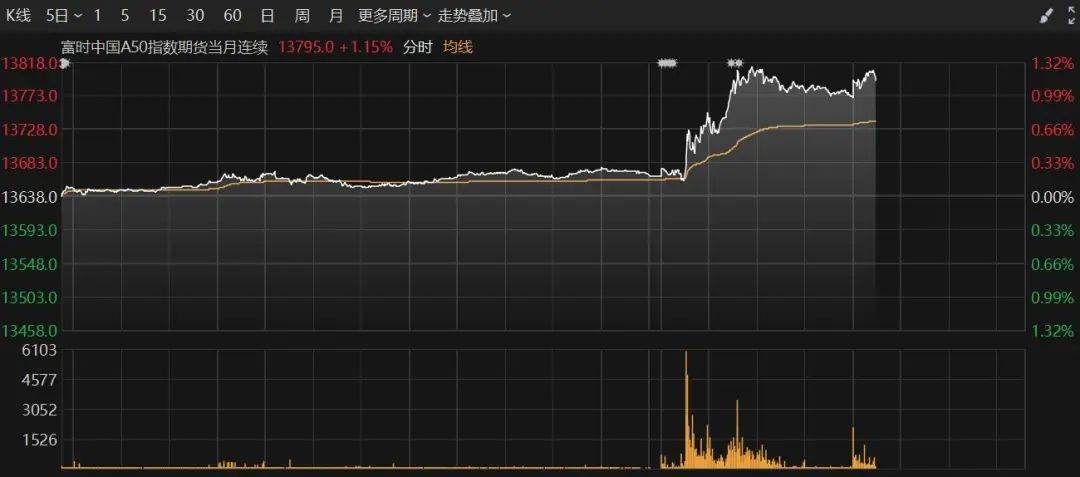
Task: Switch to the K线 chart tab
Action: pyautogui.click(x=20, y=16)
